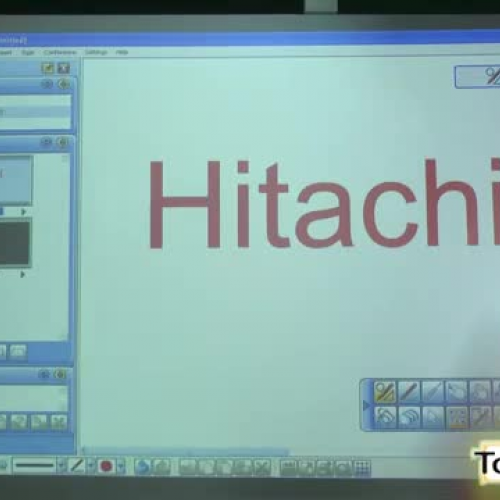
Task: Open the Conference menu
Action: click(x=60, y=52)
